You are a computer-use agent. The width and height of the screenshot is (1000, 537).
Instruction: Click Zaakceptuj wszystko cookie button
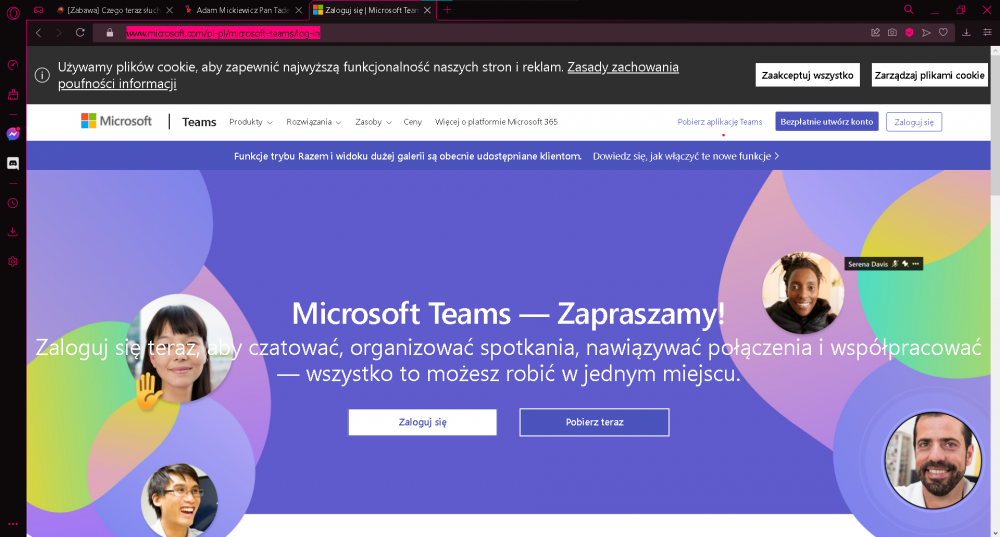[807, 75]
